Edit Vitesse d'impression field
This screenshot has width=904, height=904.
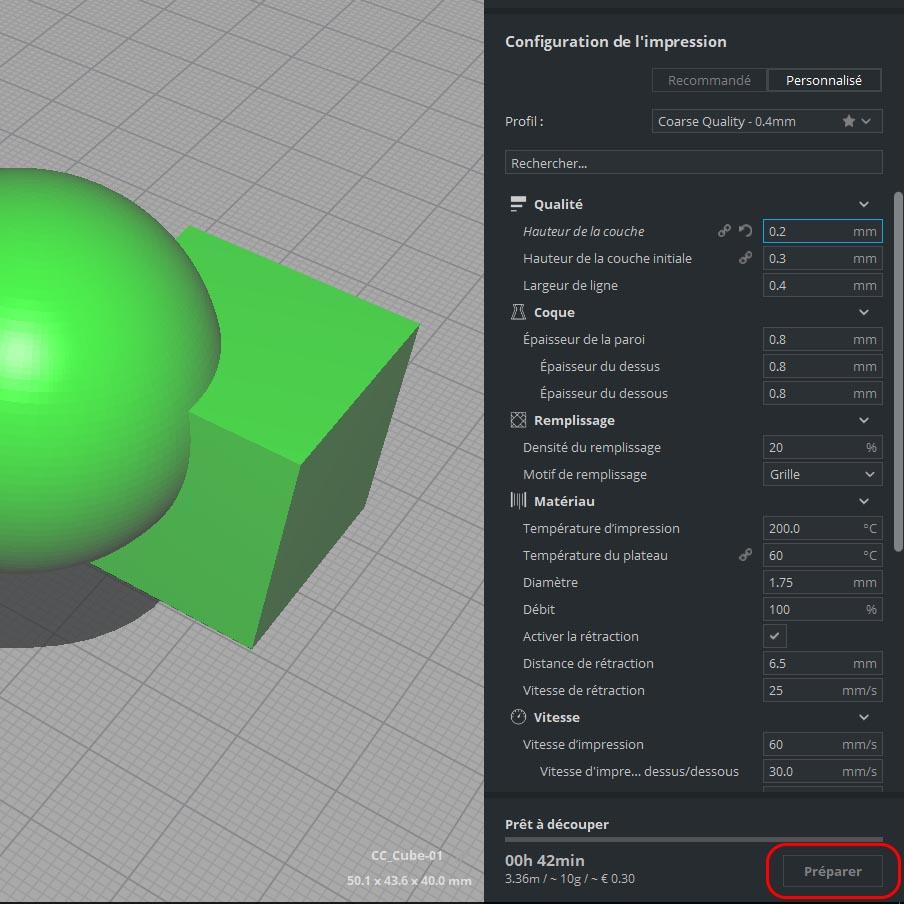pos(822,744)
